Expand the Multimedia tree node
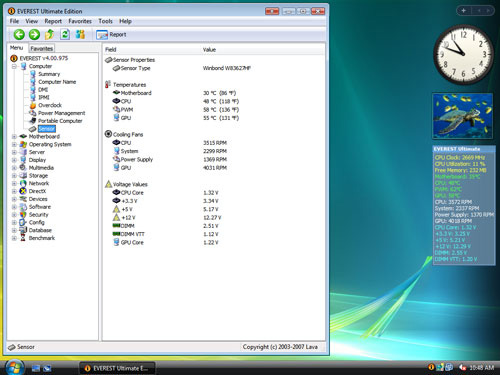Viewport: 500px width, 375px height. pyautogui.click(x=14, y=168)
